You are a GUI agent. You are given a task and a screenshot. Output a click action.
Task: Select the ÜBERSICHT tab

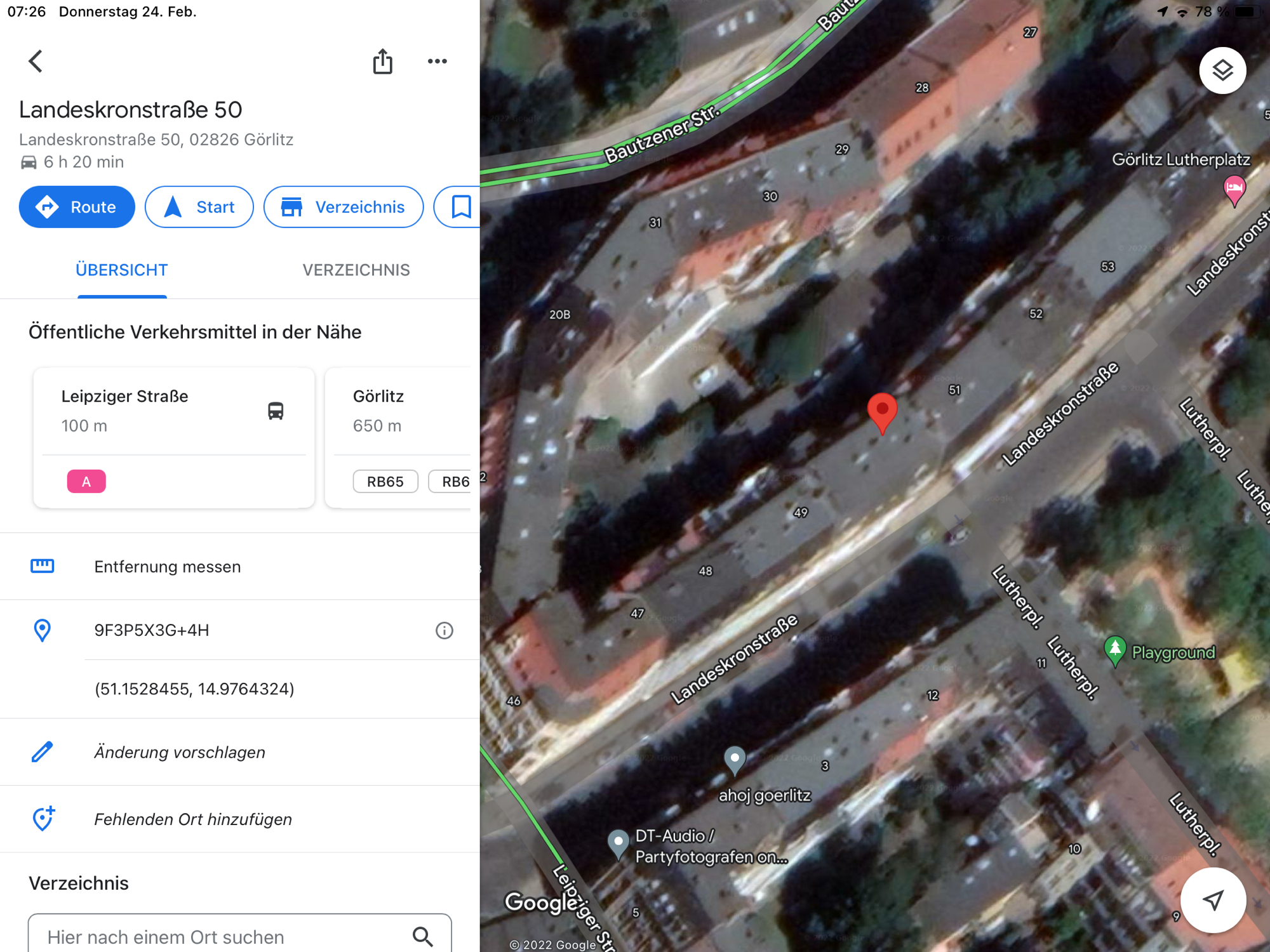point(122,270)
